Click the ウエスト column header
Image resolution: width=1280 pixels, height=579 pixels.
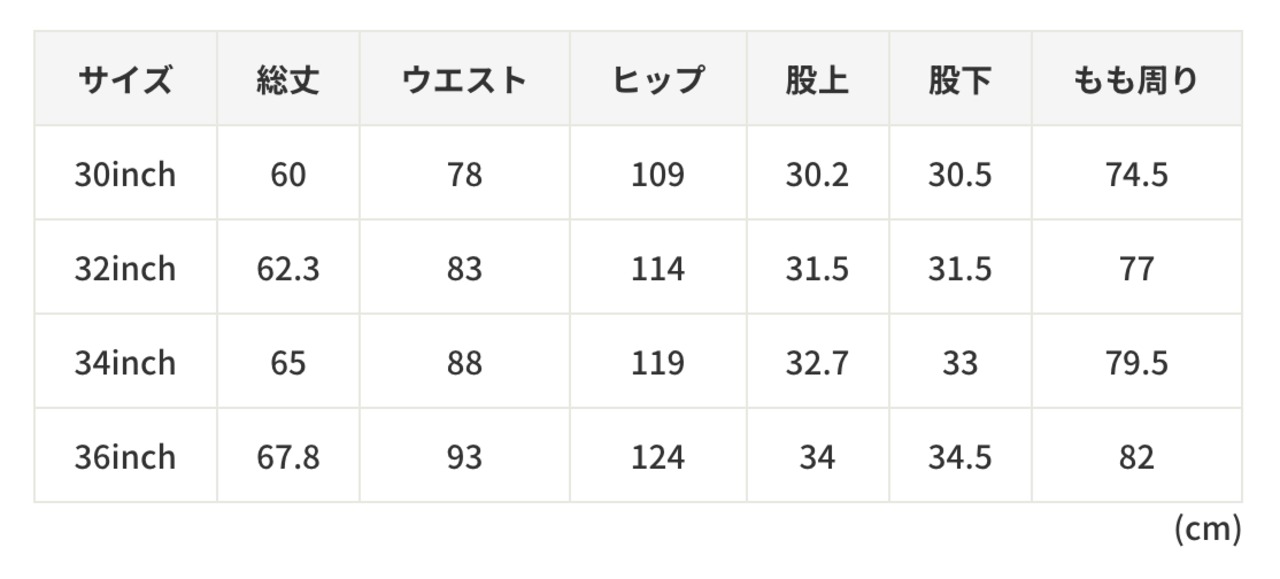[465, 79]
